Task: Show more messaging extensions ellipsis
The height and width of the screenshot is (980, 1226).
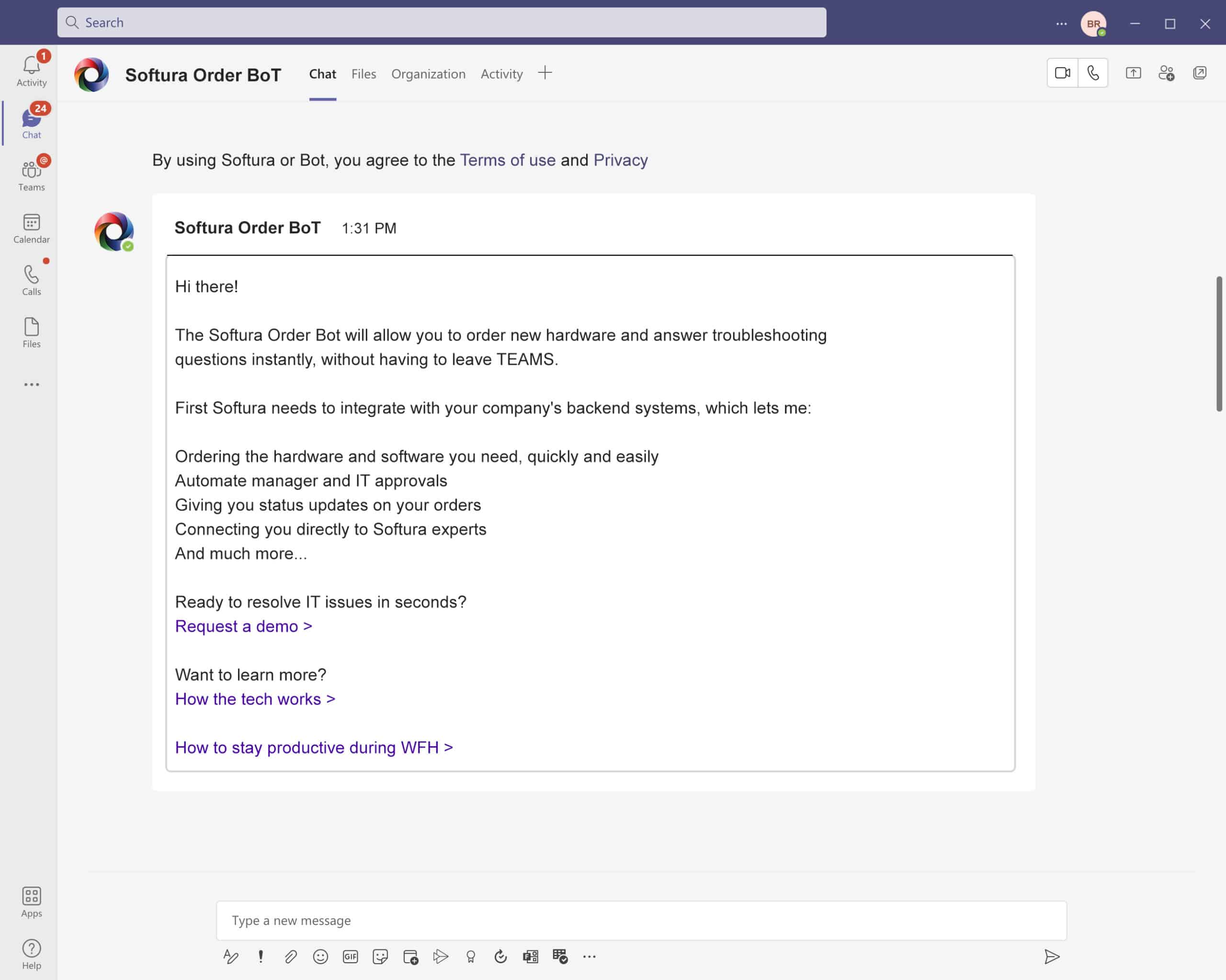Action: coord(589,957)
